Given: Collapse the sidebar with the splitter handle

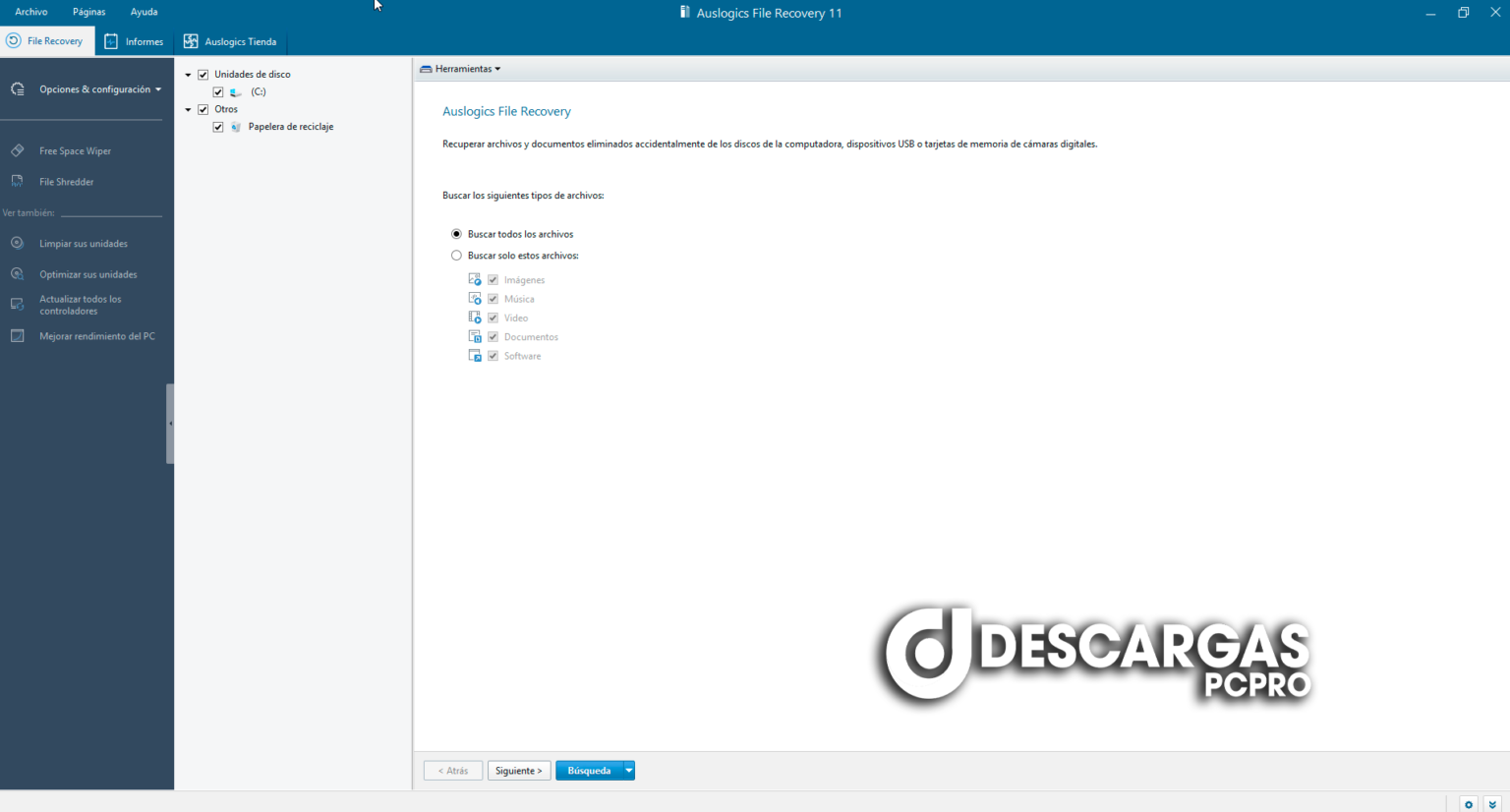Looking at the screenshot, I should click(x=170, y=424).
